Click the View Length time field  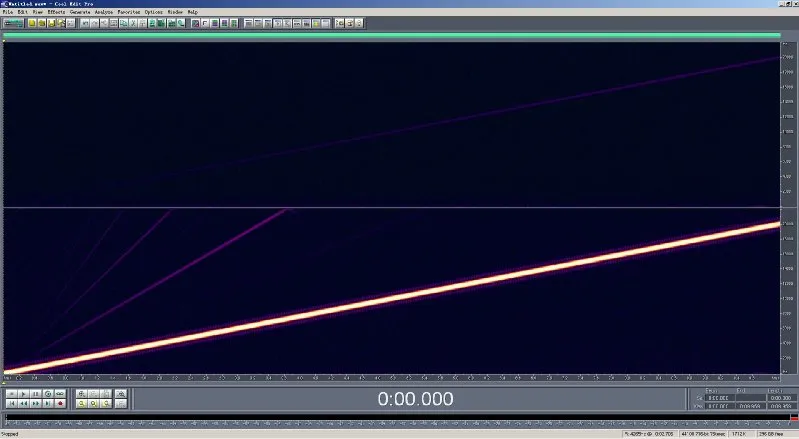pyautogui.click(x=782, y=406)
